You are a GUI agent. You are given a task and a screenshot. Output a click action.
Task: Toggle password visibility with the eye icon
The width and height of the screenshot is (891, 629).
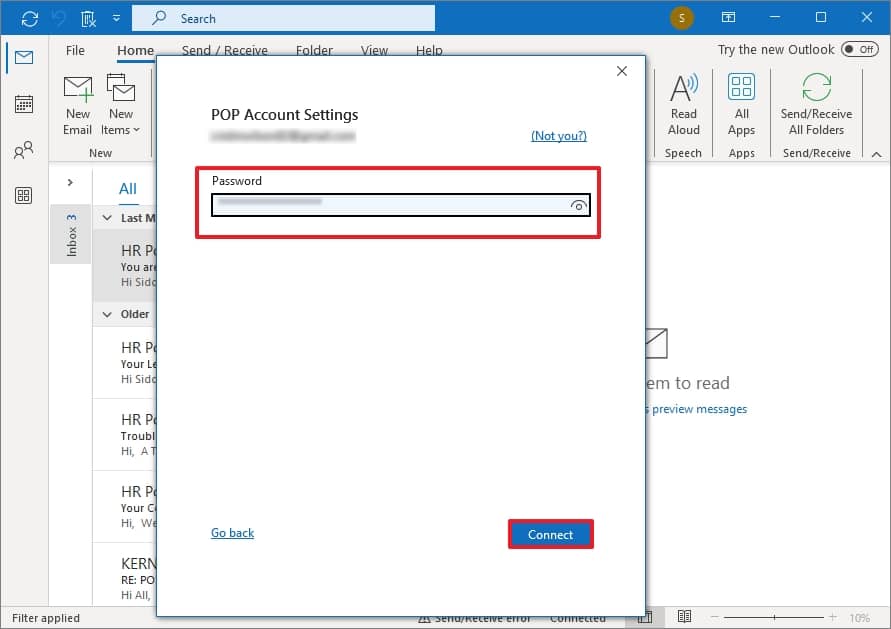pos(578,206)
